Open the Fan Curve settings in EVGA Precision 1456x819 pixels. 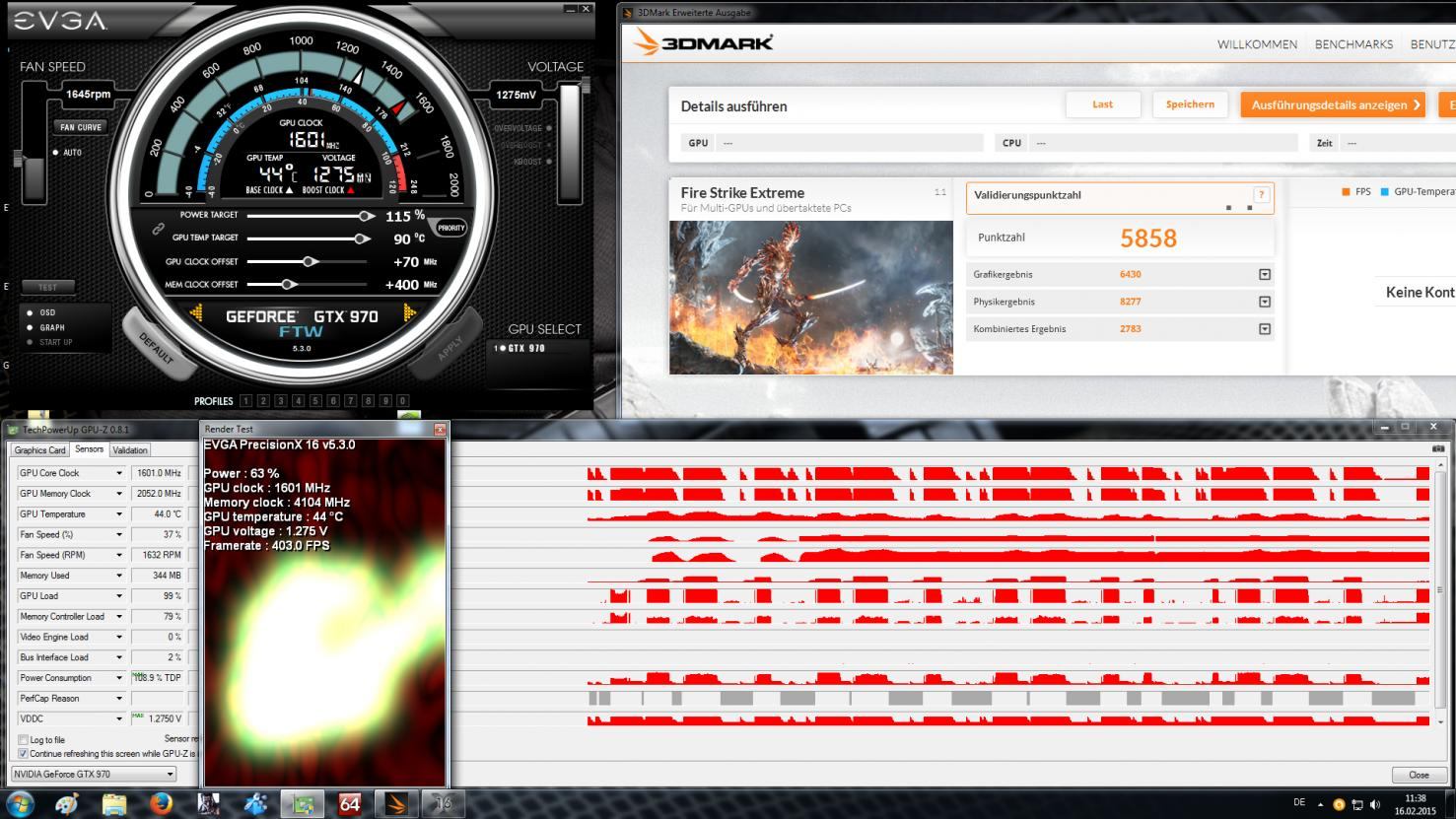(x=81, y=127)
